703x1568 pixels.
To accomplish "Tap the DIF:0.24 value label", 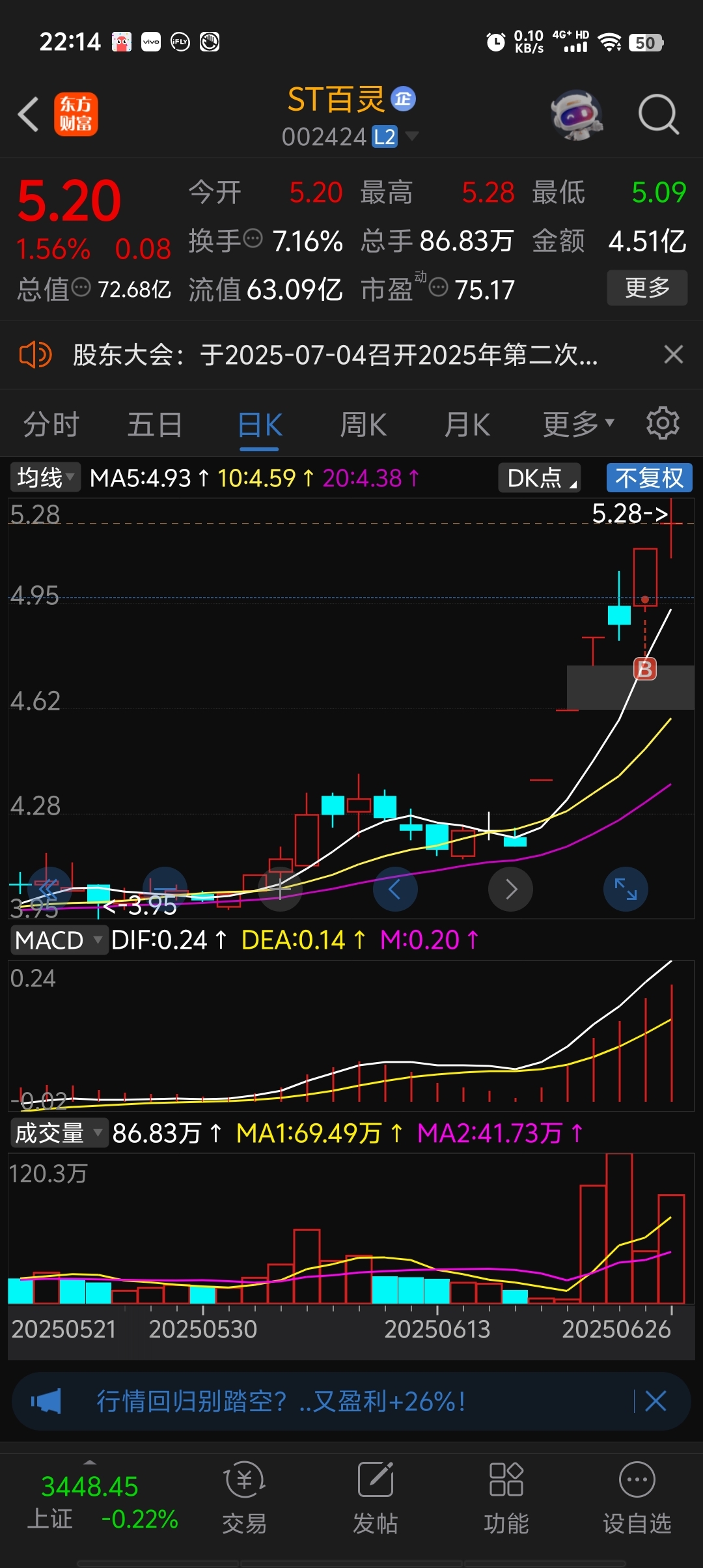I will [169, 940].
